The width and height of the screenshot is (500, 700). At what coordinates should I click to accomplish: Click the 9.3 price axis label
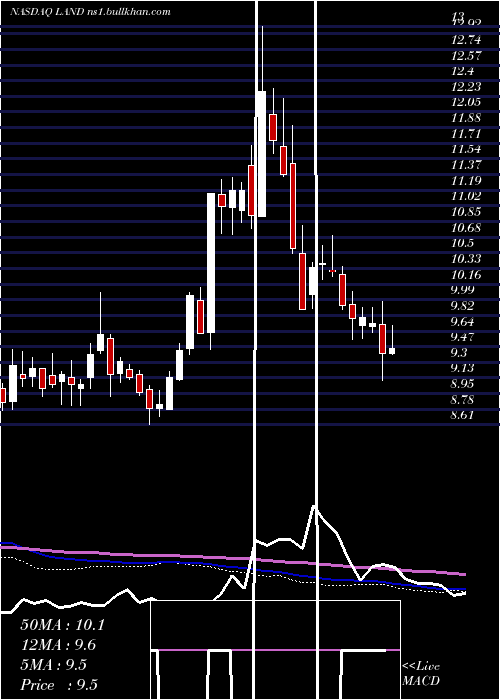[x=460, y=353]
